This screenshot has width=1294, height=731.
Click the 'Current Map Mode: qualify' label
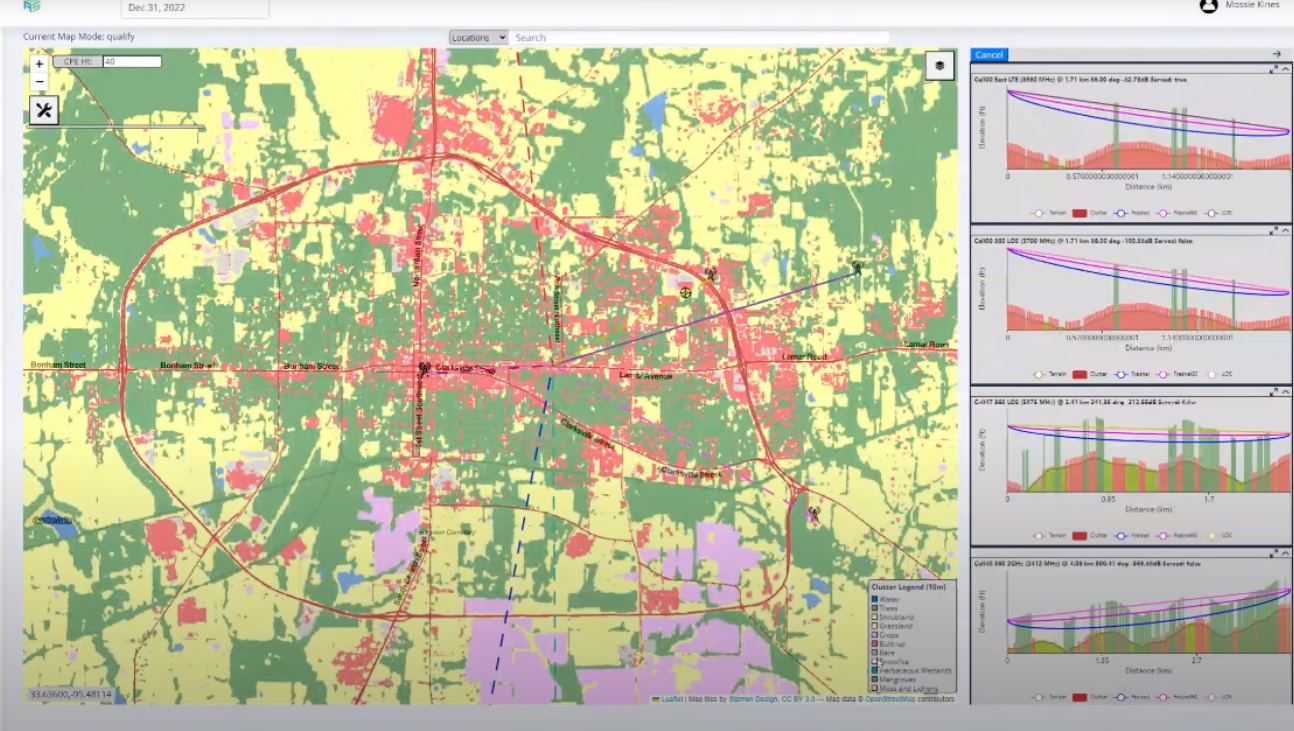[79, 37]
